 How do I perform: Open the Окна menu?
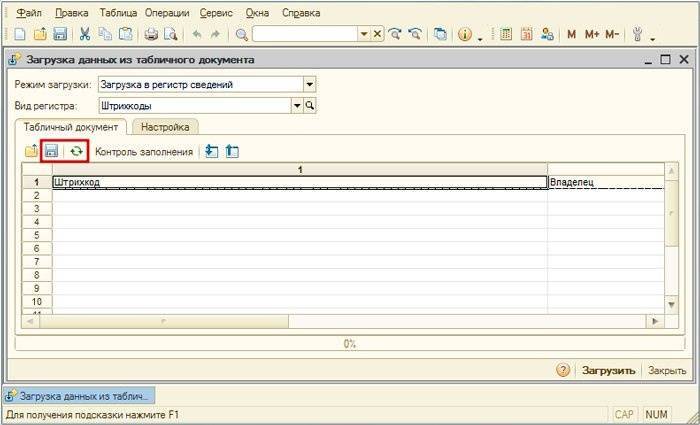coord(257,13)
